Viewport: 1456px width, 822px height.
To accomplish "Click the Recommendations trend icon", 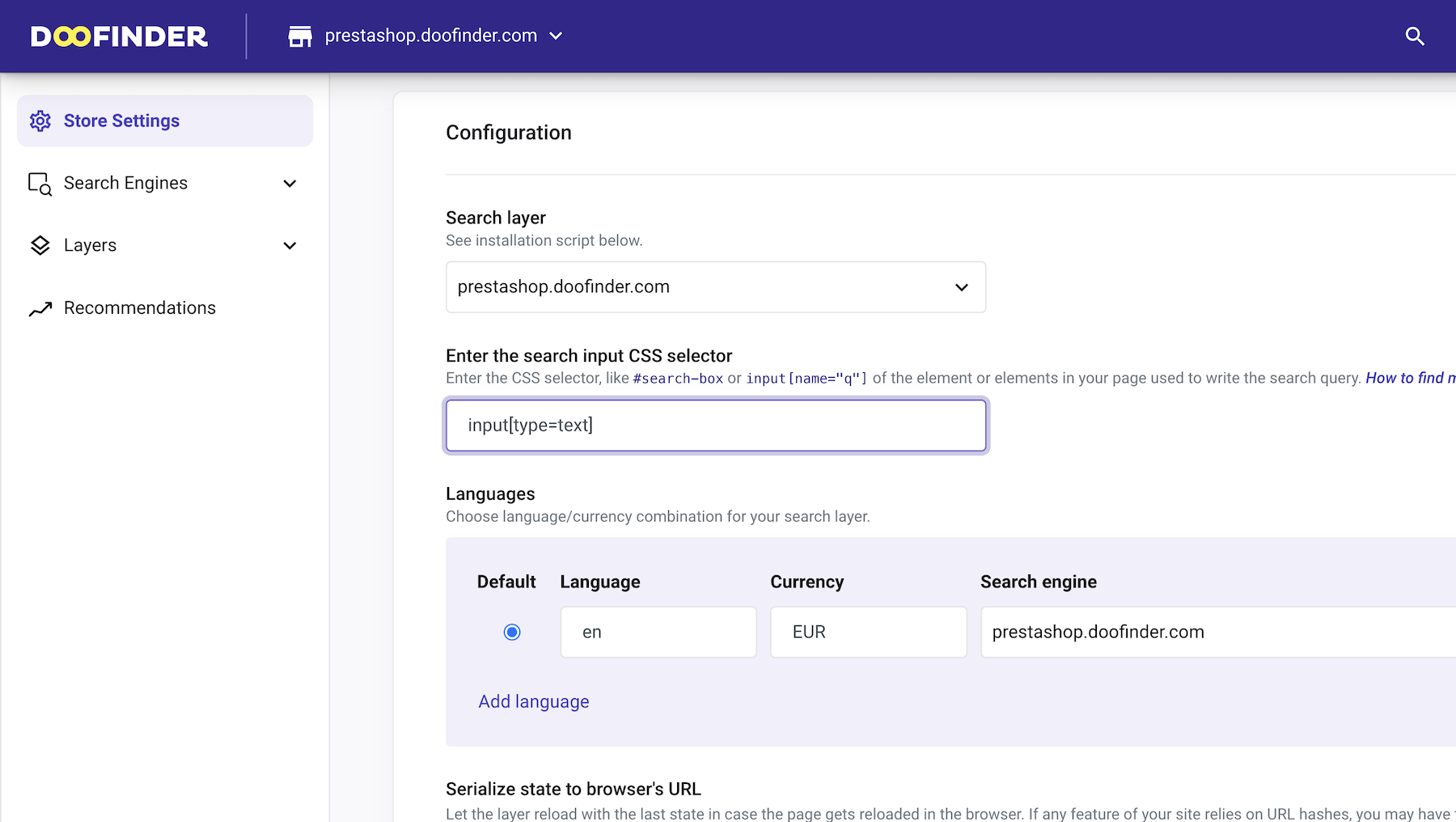I will pos(40,308).
